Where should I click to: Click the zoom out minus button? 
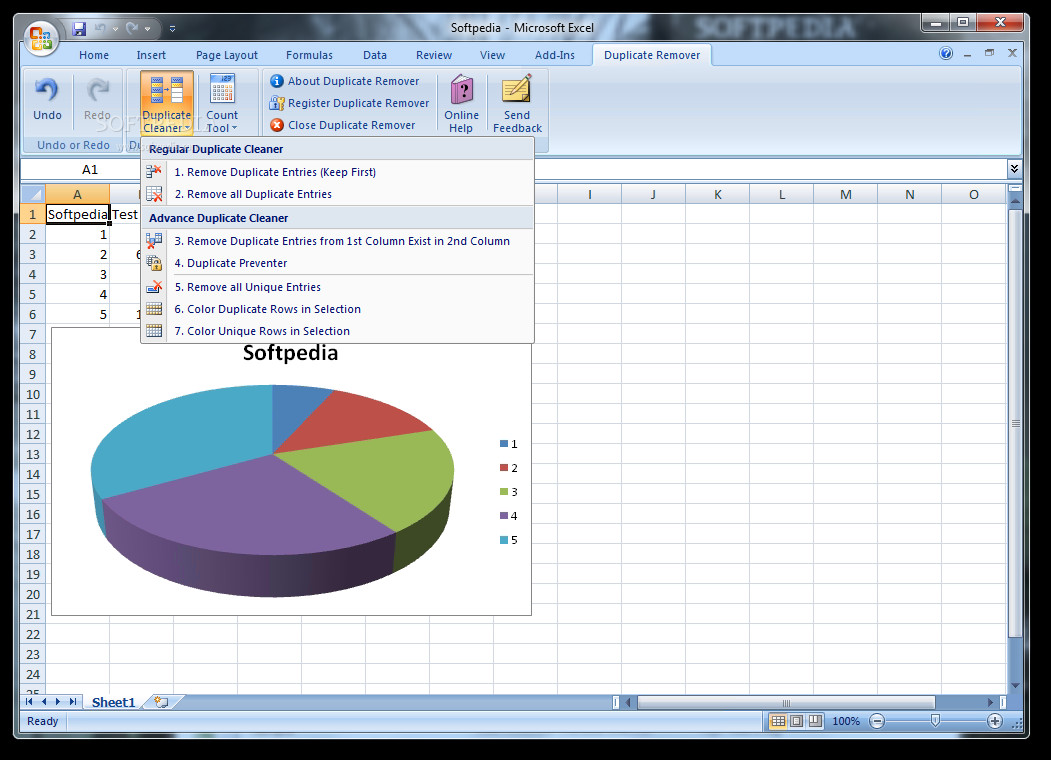pyautogui.click(x=877, y=721)
